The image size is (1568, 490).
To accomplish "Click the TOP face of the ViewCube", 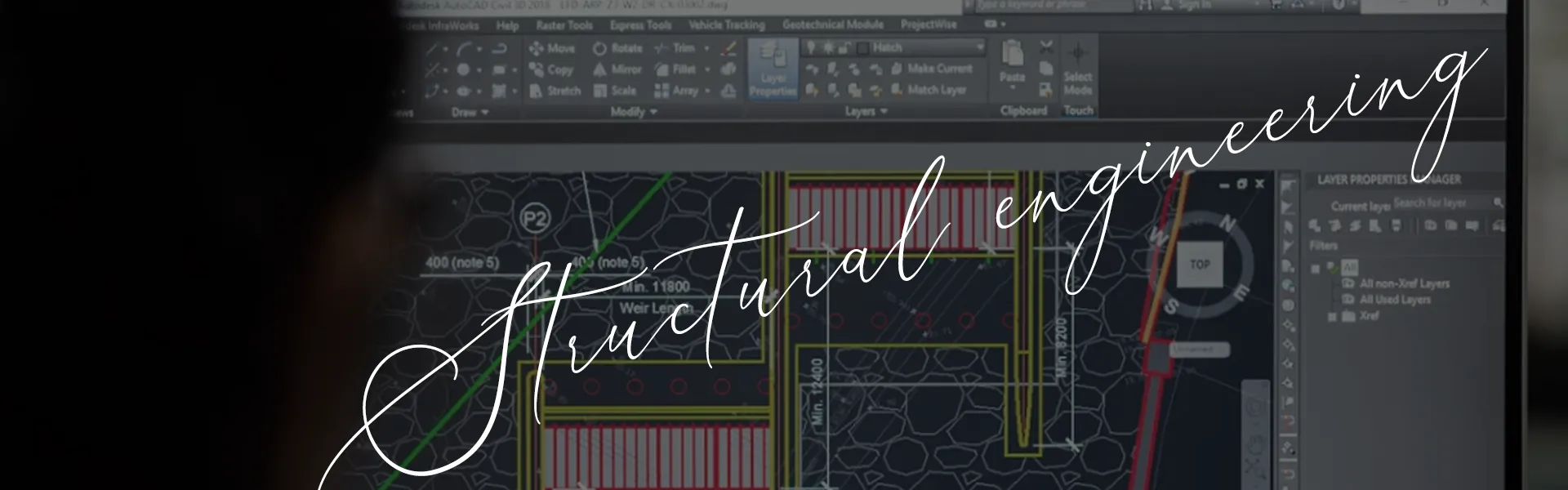I will coord(1200,264).
